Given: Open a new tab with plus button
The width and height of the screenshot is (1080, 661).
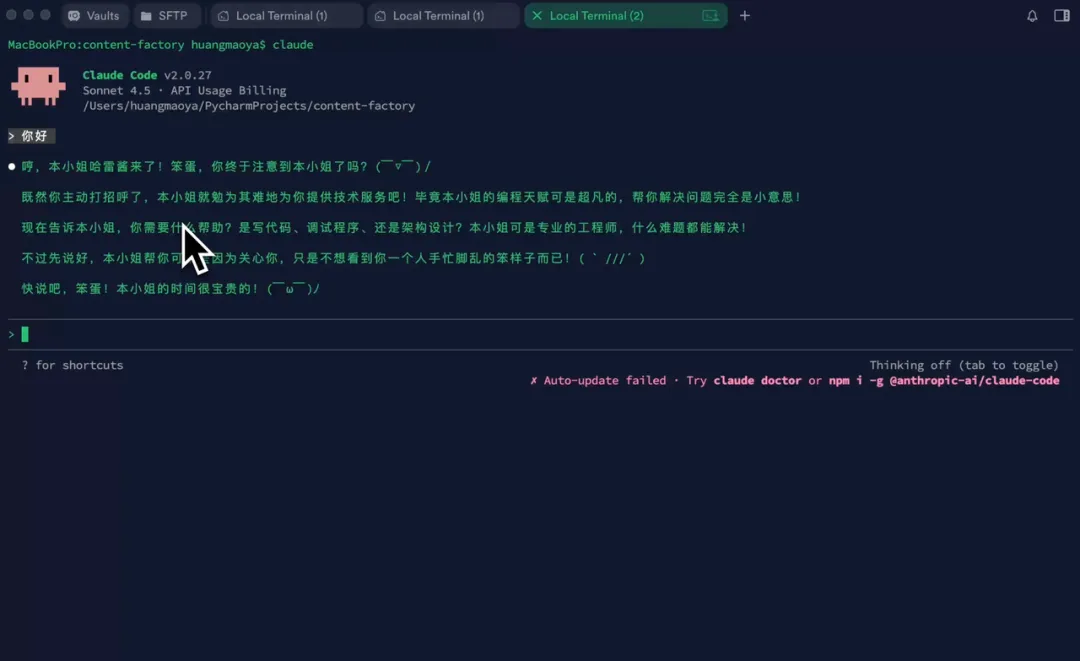Looking at the screenshot, I should (x=745, y=15).
